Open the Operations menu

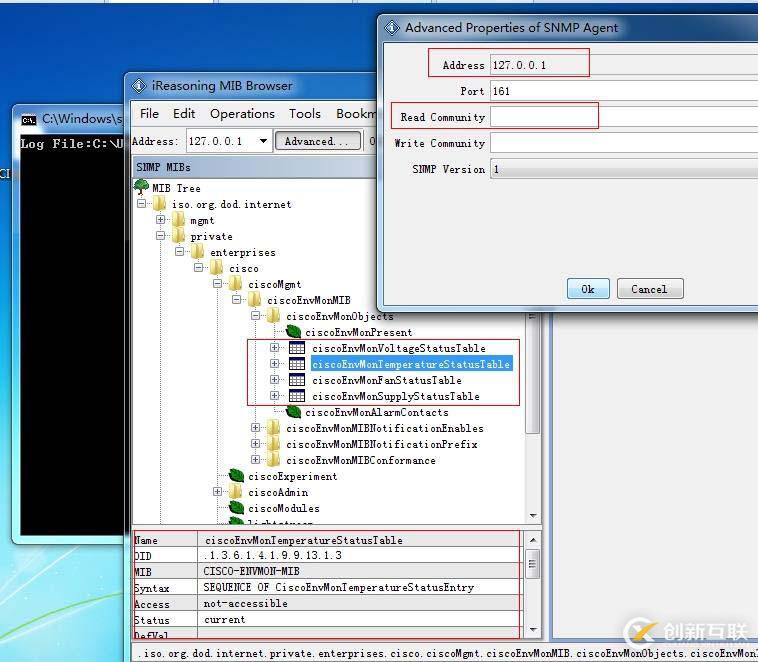(242, 114)
